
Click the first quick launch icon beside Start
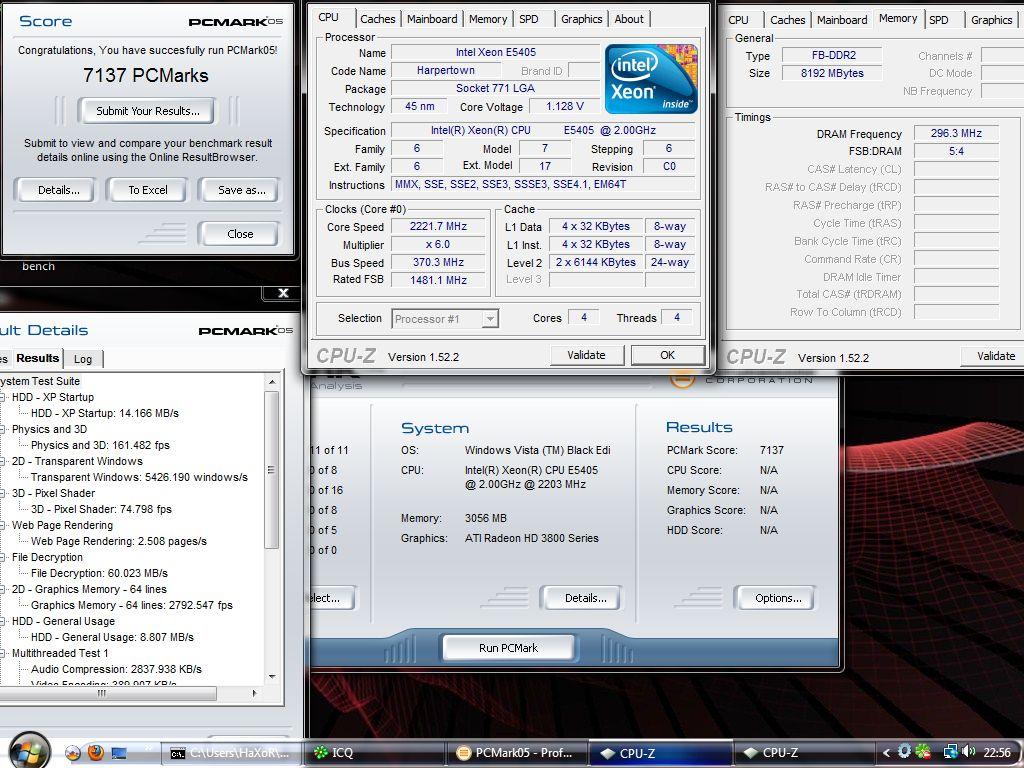point(73,753)
